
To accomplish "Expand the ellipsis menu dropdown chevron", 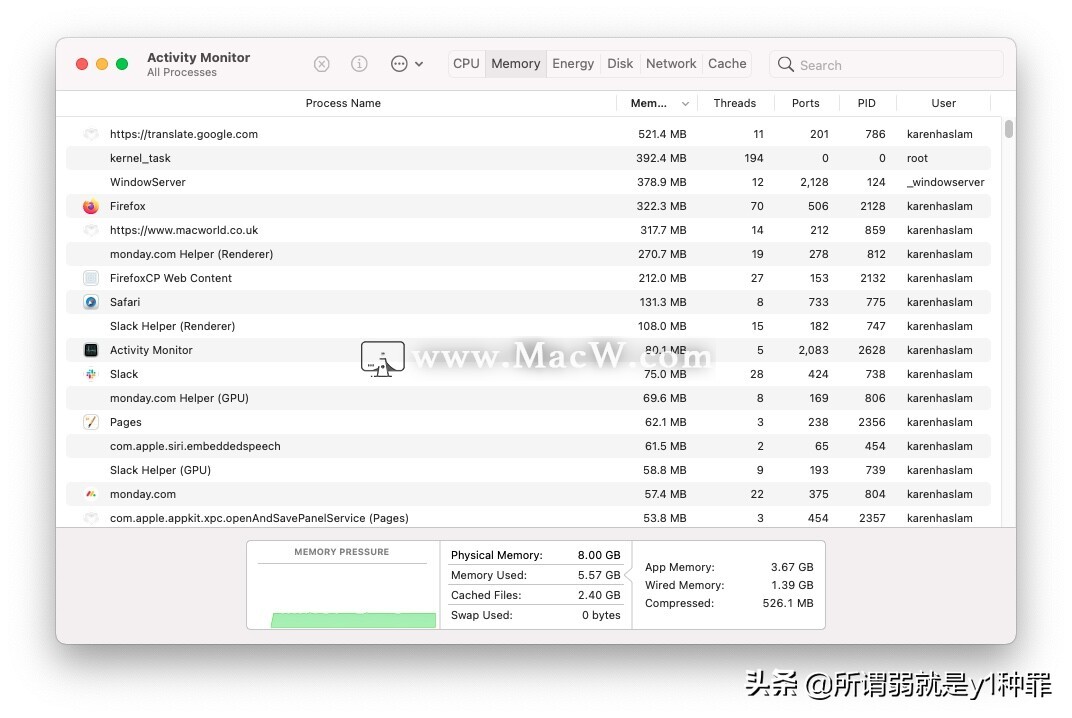I will [x=419, y=64].
